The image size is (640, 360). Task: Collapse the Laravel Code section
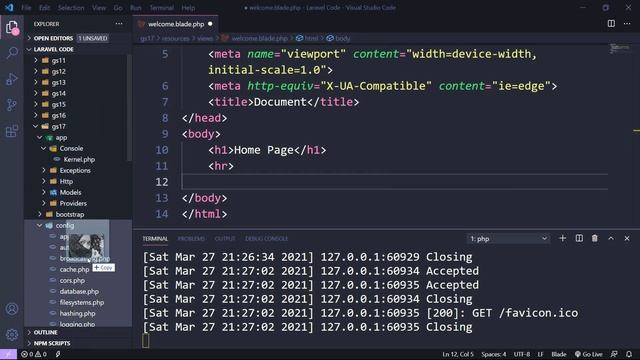click(78, 49)
